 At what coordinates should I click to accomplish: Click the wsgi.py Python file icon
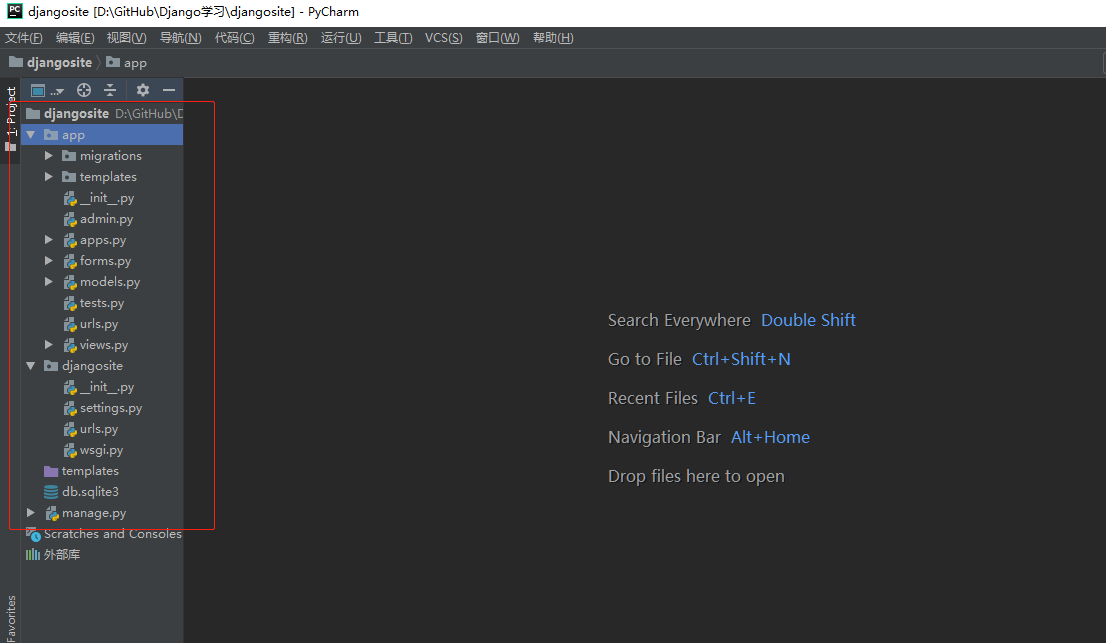pos(70,451)
